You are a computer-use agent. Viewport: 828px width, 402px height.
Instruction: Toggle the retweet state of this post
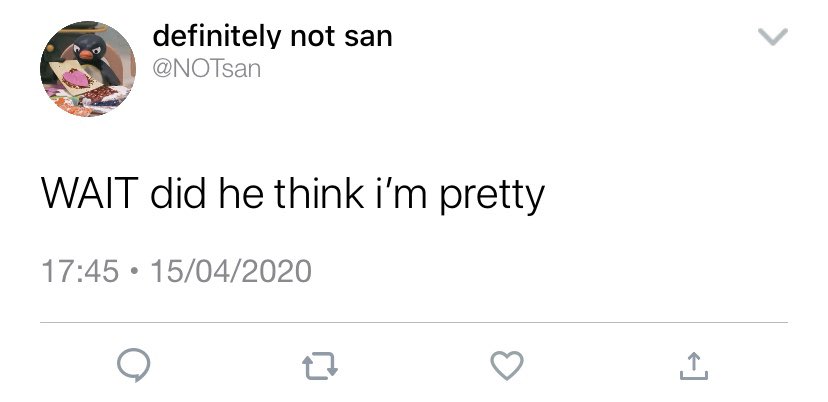tap(319, 367)
